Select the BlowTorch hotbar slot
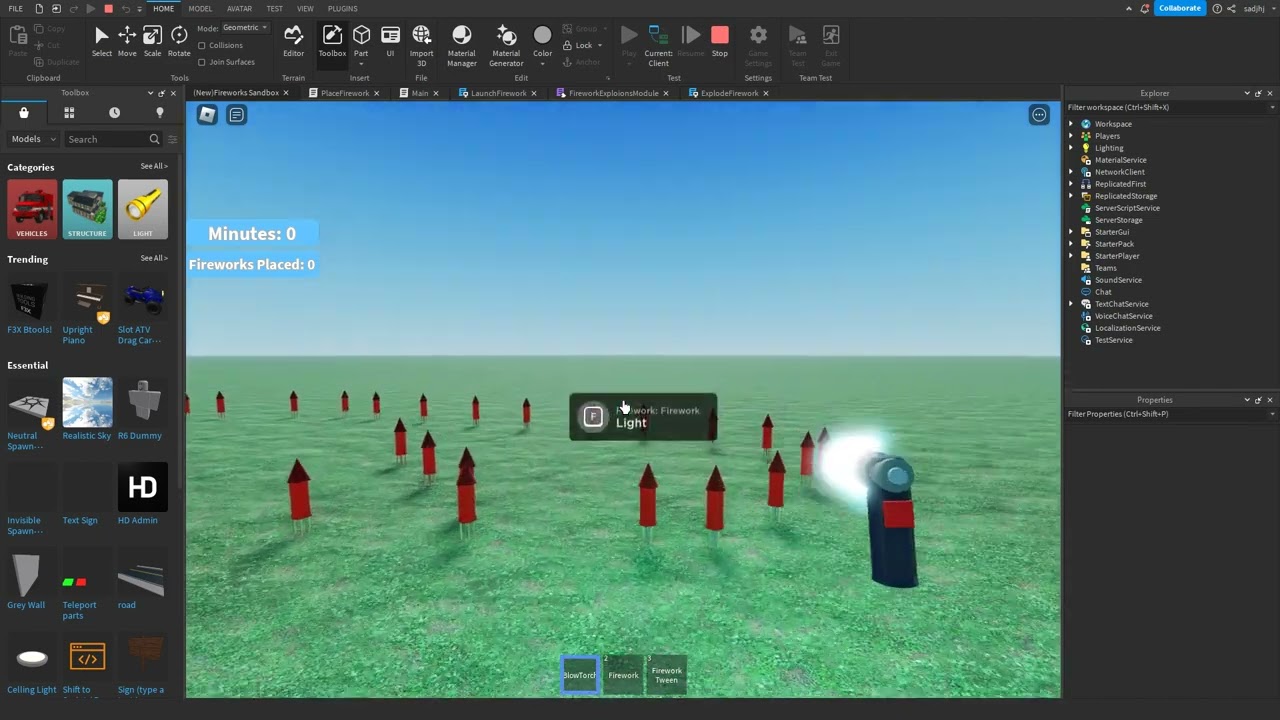Image resolution: width=1280 pixels, height=720 pixels. [x=580, y=675]
